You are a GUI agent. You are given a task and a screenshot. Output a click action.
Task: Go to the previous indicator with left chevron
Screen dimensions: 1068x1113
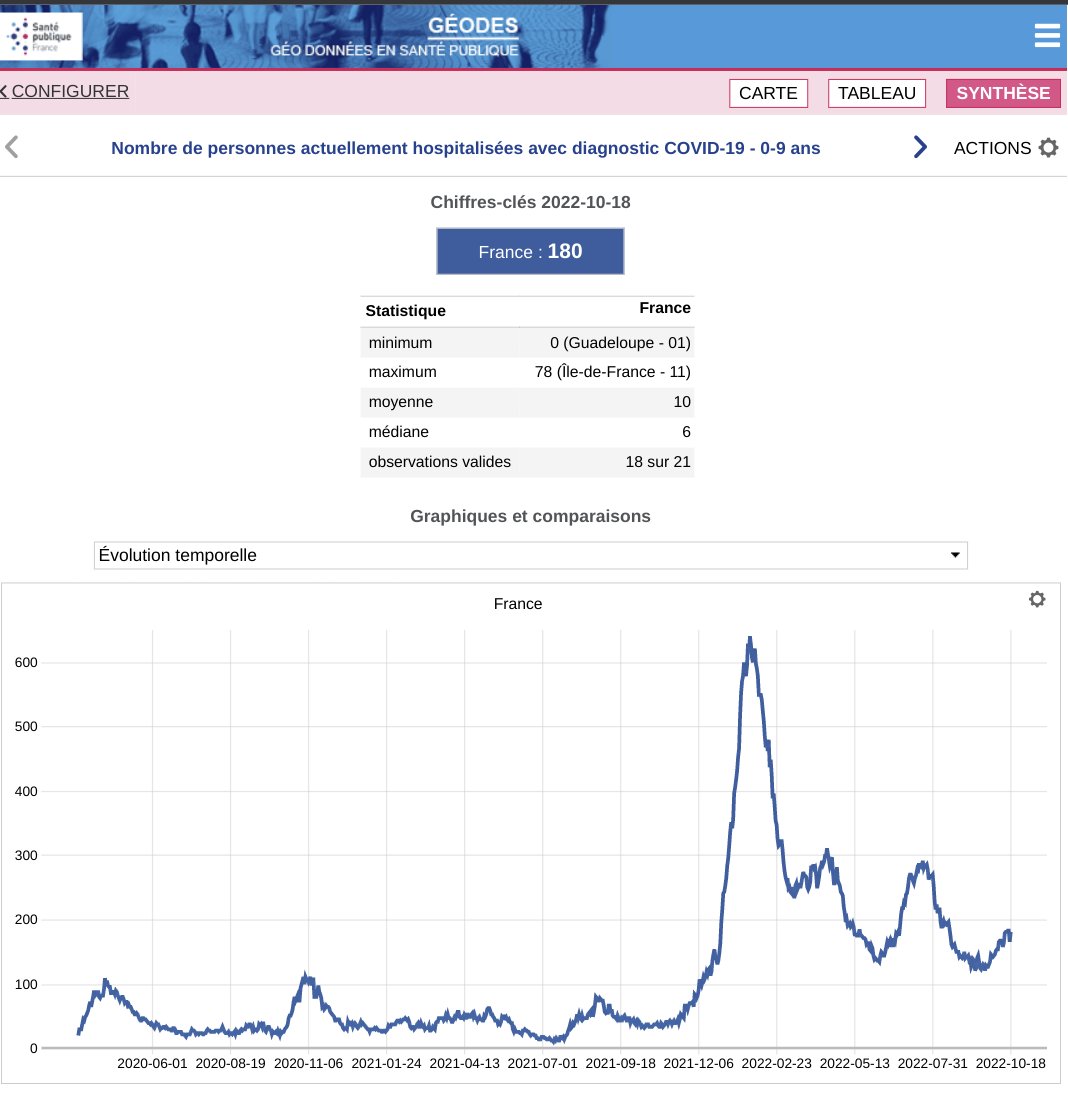(x=11, y=148)
